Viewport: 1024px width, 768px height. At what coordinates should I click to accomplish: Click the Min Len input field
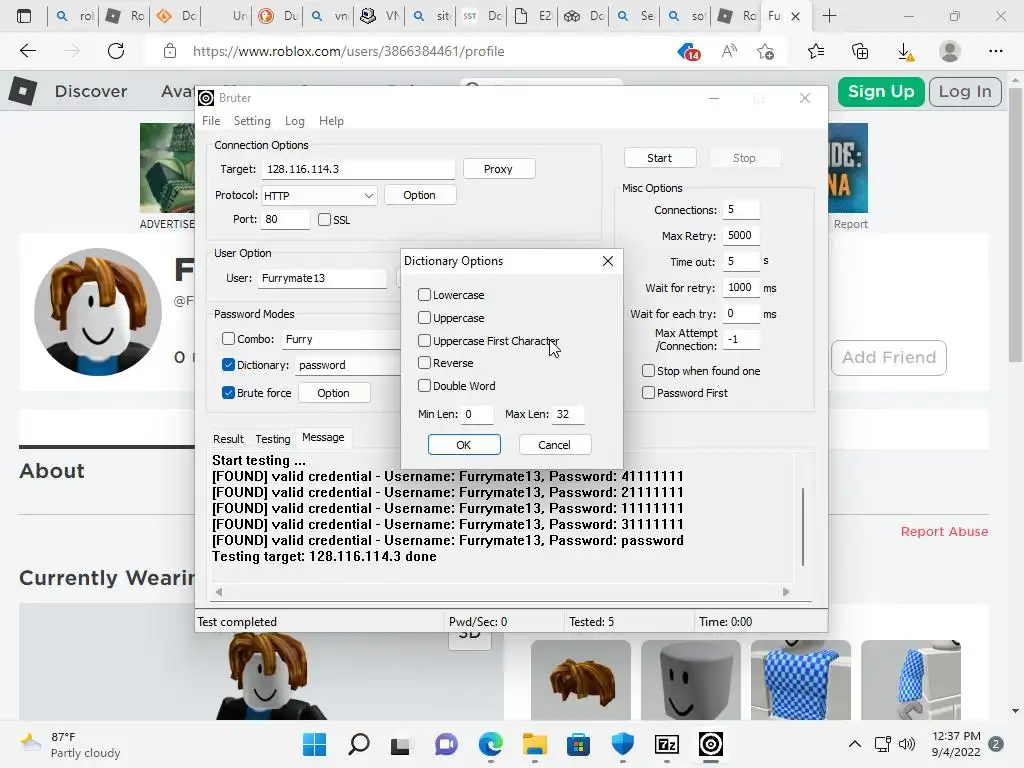tap(477, 414)
